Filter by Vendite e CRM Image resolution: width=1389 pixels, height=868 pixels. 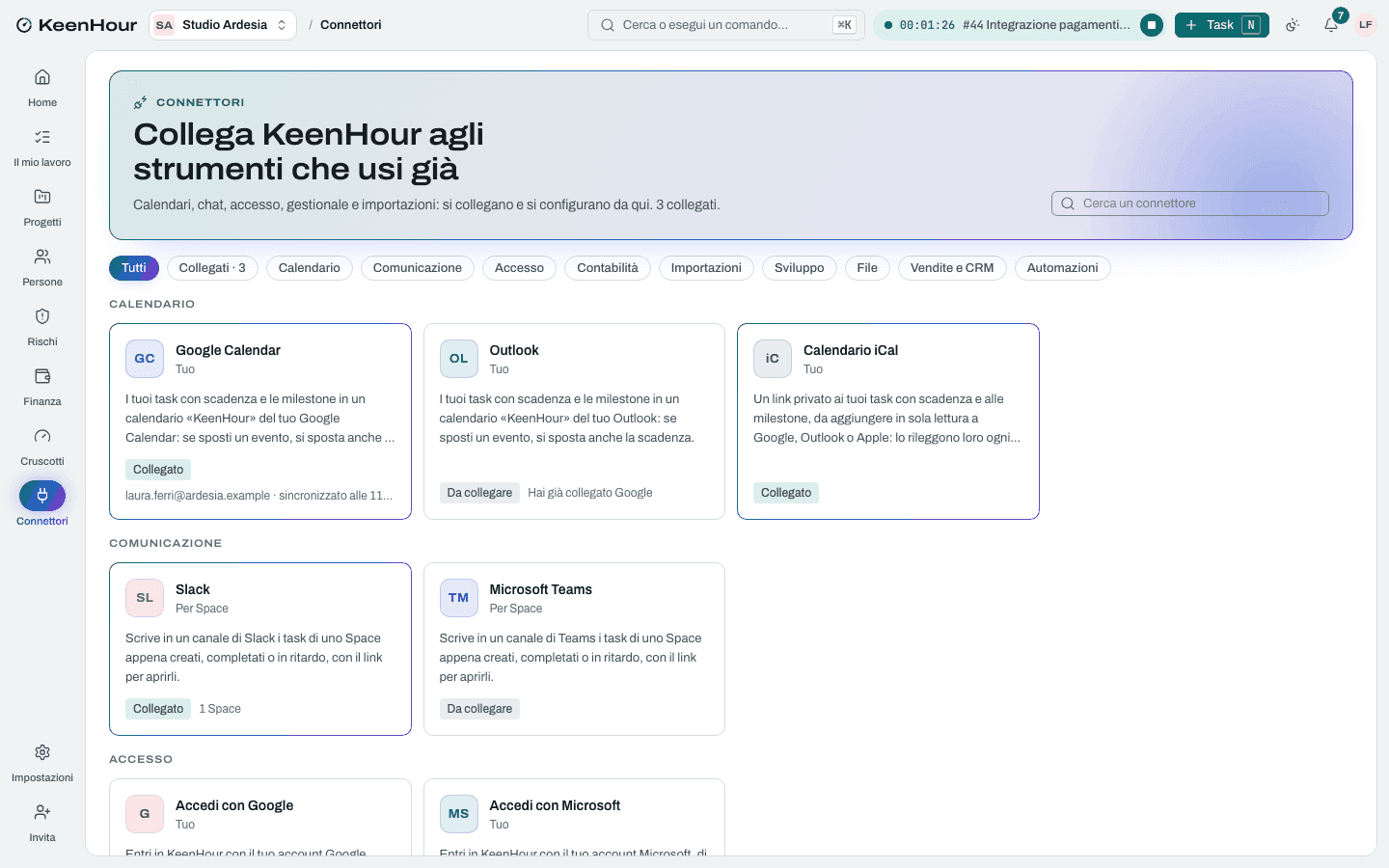952,268
